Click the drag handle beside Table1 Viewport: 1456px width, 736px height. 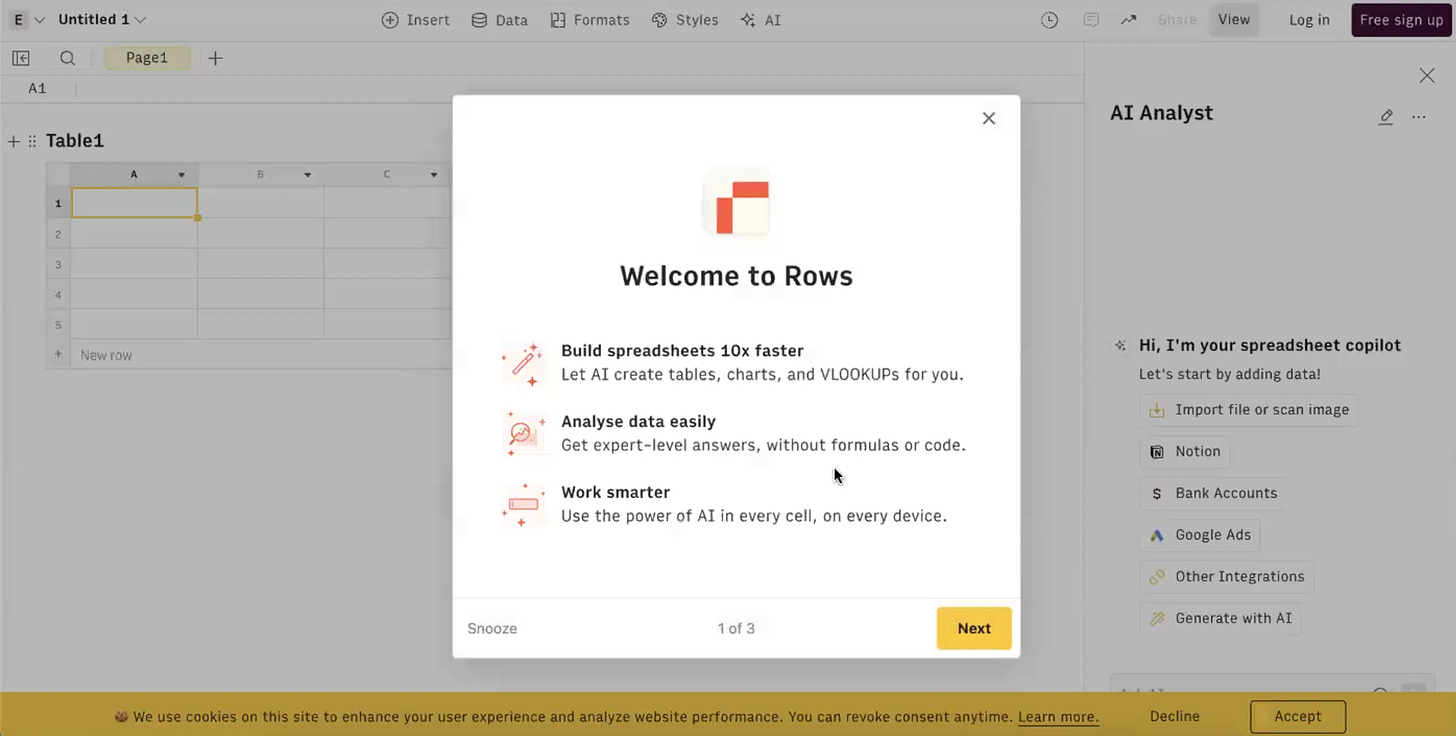(32, 141)
